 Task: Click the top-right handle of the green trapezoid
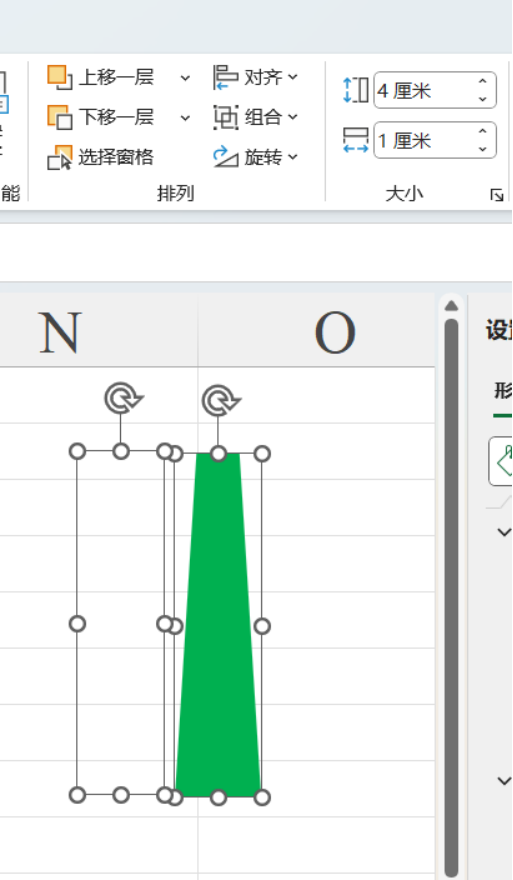pyautogui.click(x=262, y=453)
